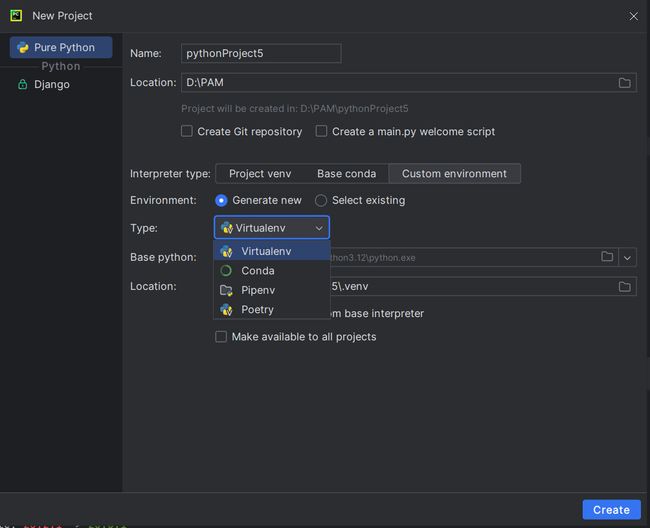Browse for venv location folder icon
Screen dimensions: 650x528
(624, 286)
